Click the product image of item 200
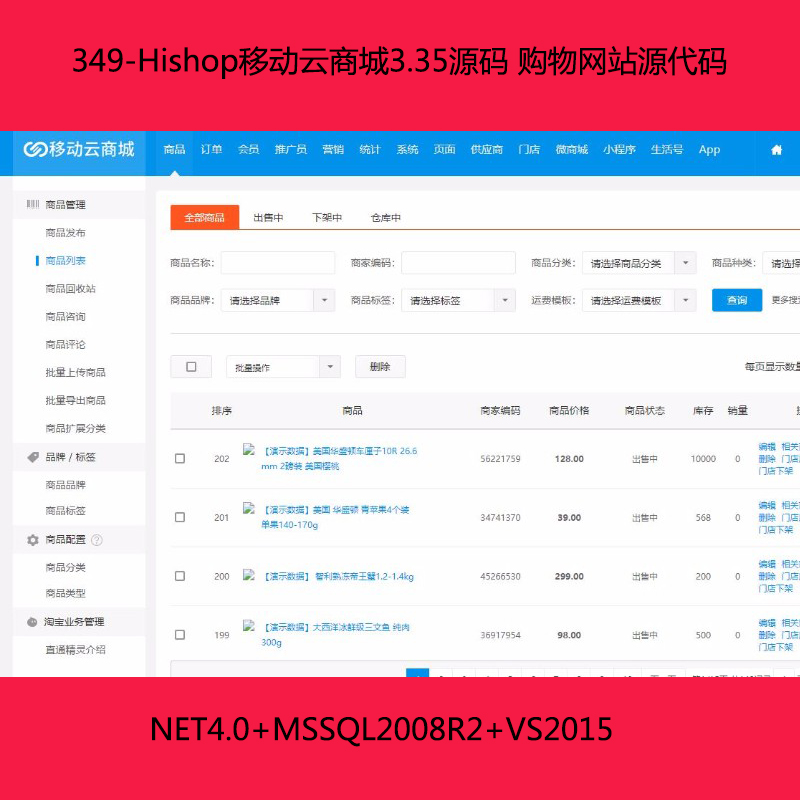 coord(248,575)
